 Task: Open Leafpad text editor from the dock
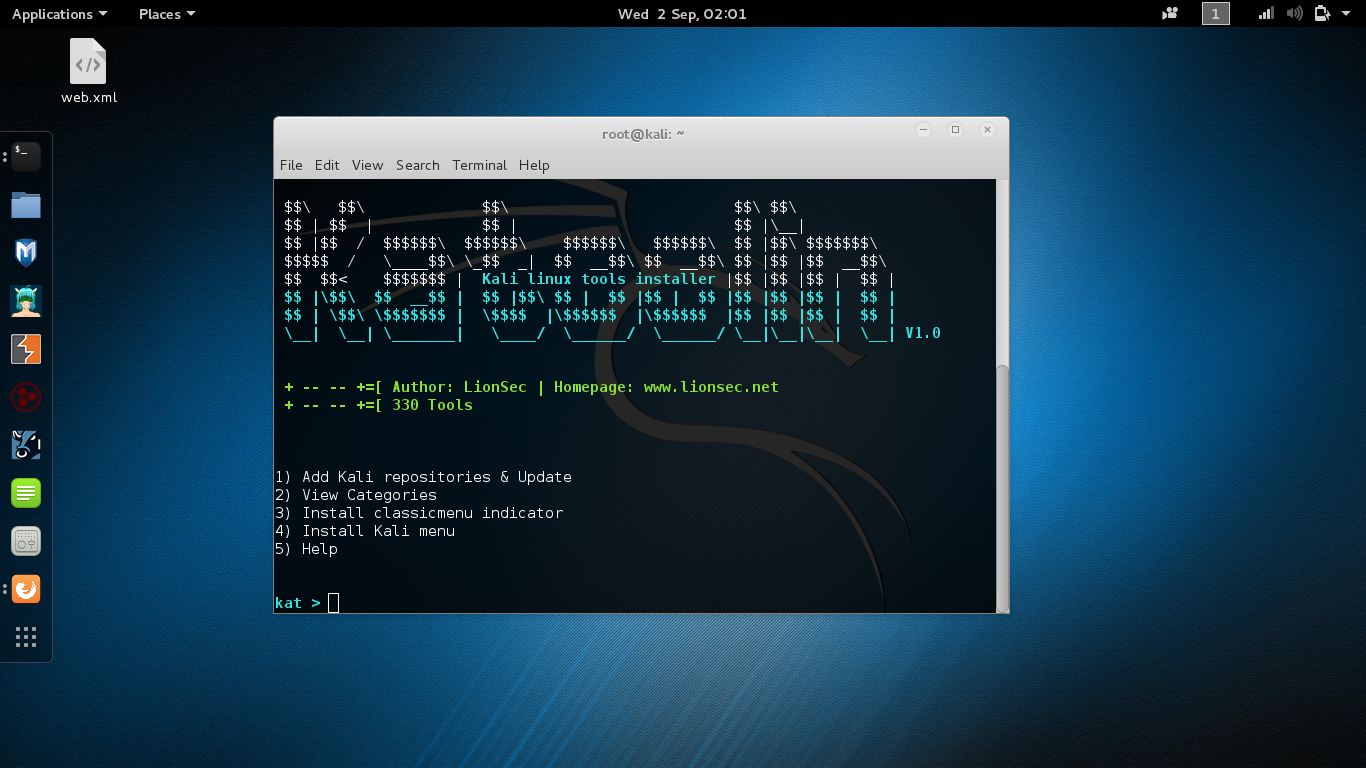(24, 492)
